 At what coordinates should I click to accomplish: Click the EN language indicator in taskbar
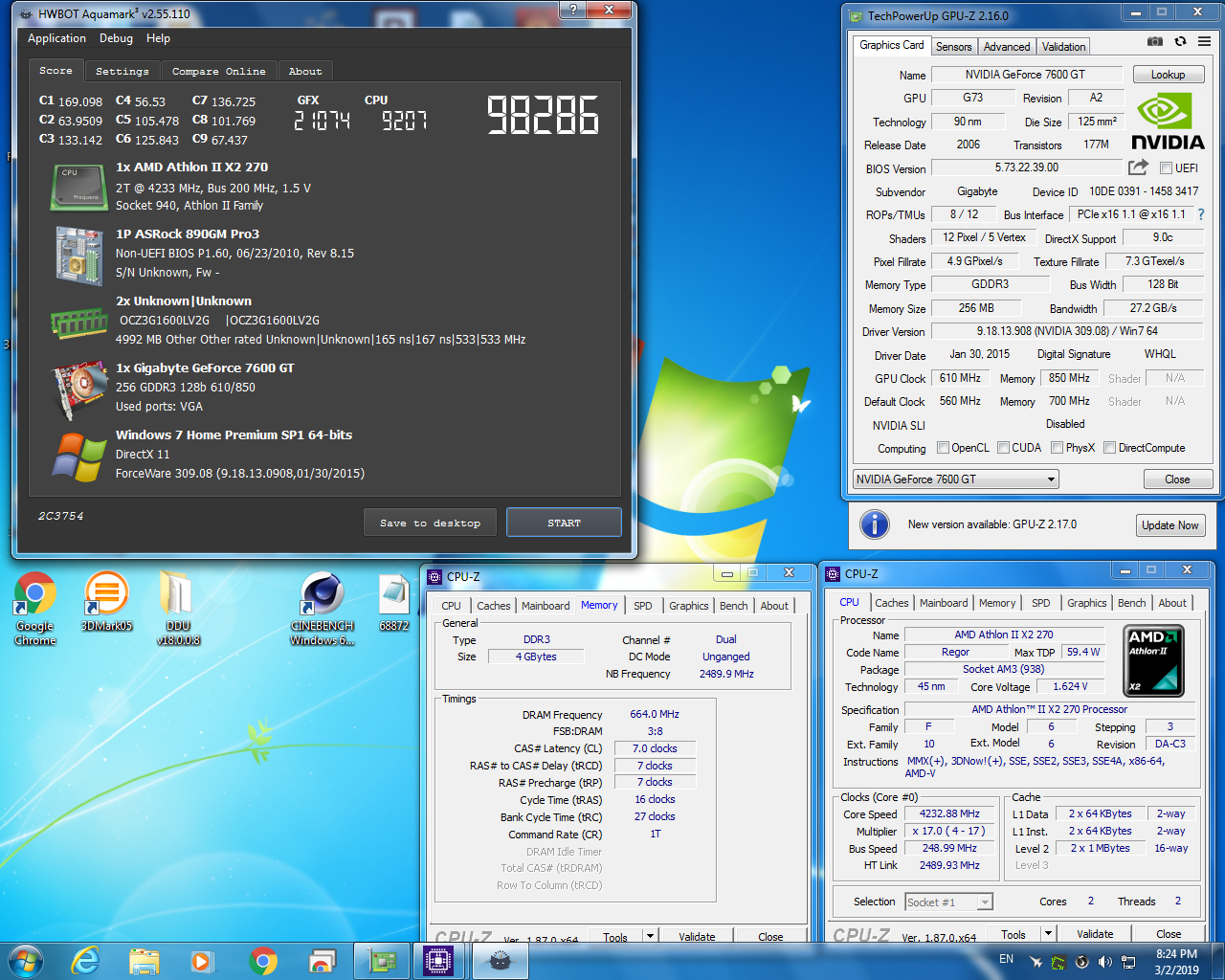1006,959
